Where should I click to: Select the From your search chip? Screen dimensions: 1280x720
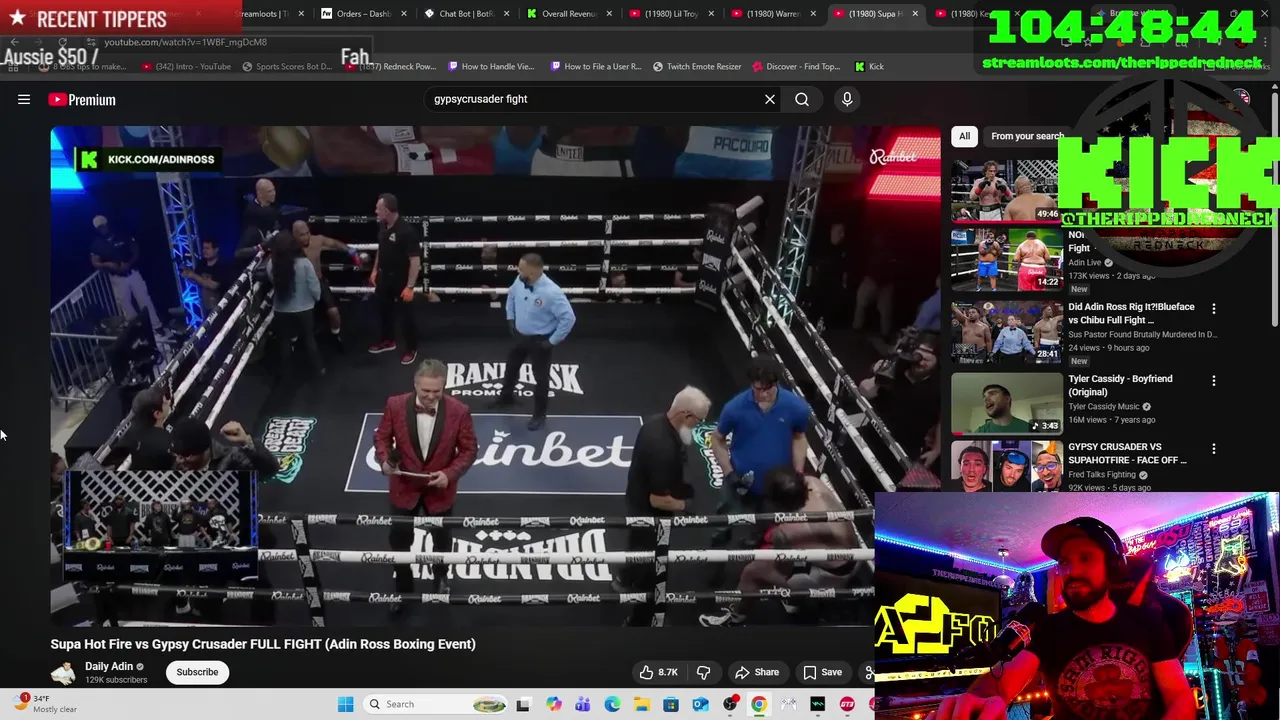point(1027,136)
